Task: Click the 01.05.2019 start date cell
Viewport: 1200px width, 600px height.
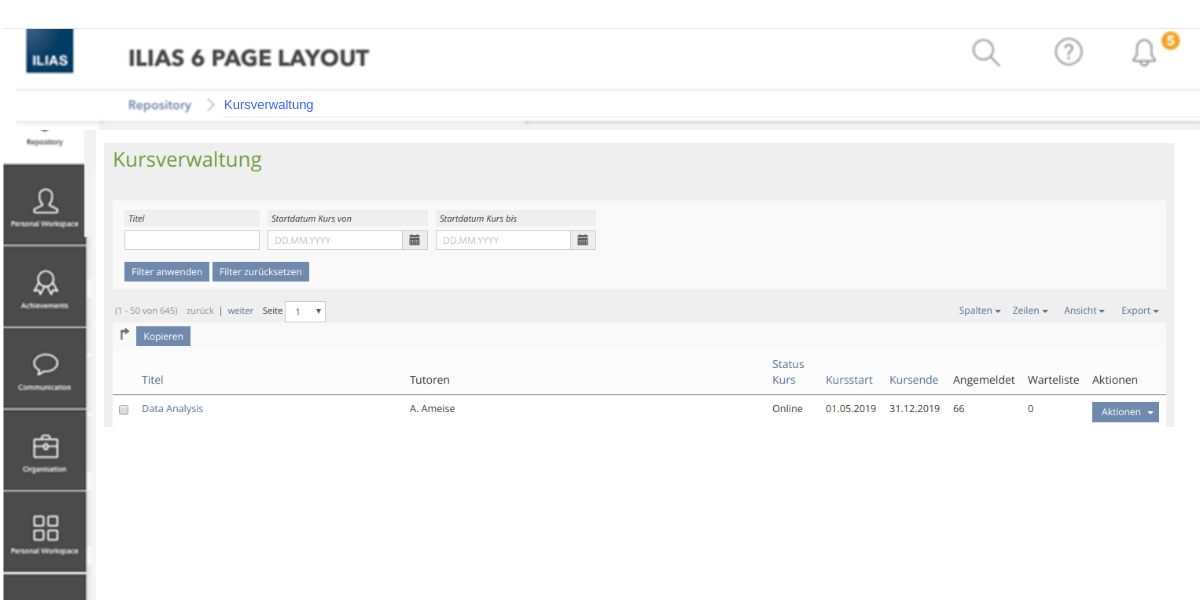Action: pos(851,409)
